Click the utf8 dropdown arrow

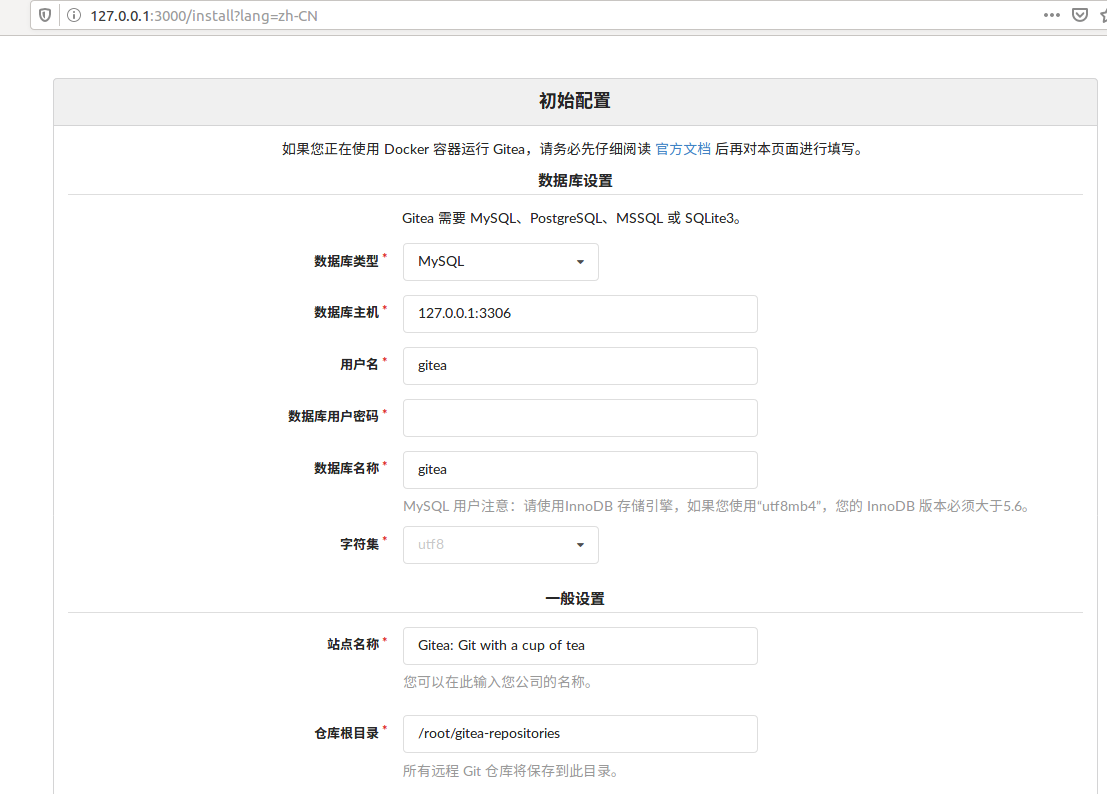coord(580,545)
